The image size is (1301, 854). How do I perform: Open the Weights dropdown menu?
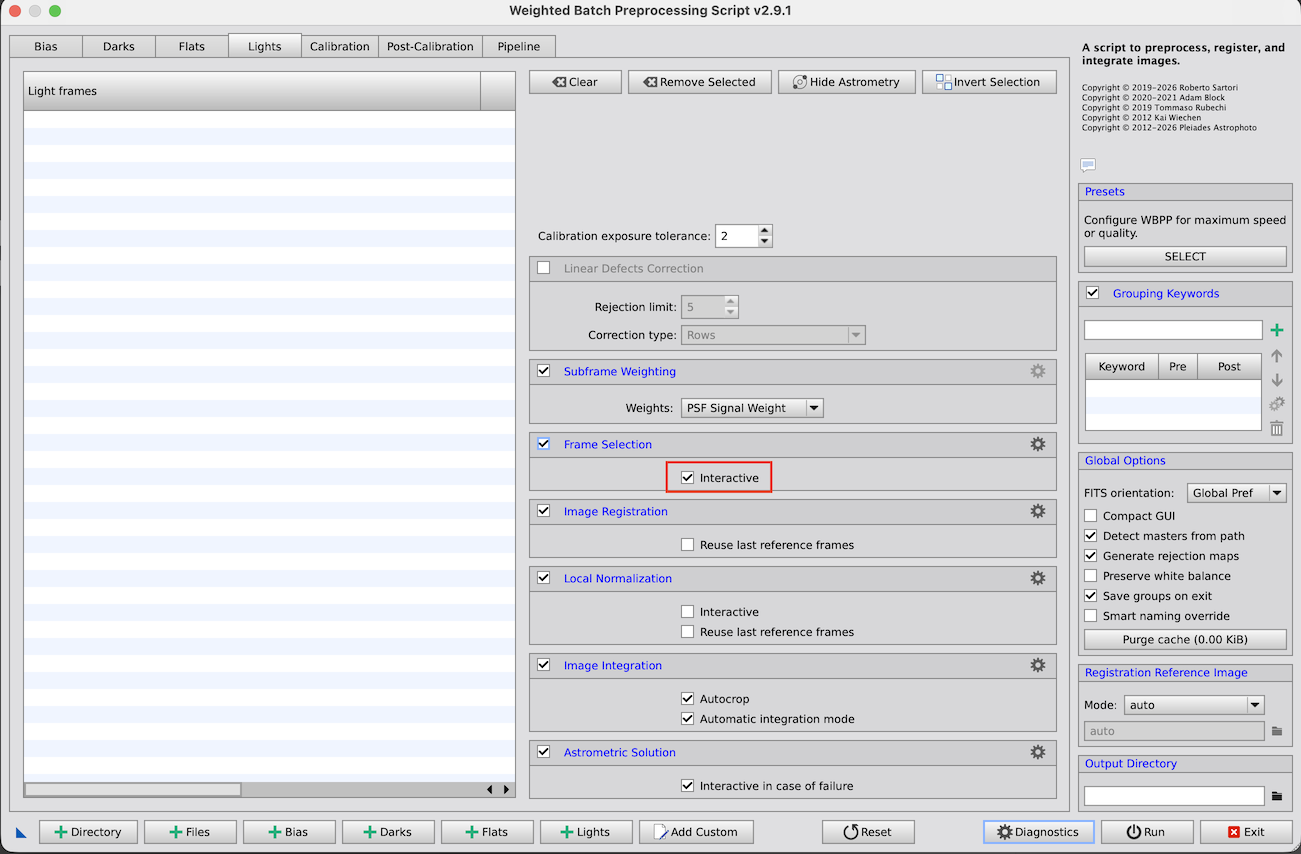(x=752, y=408)
